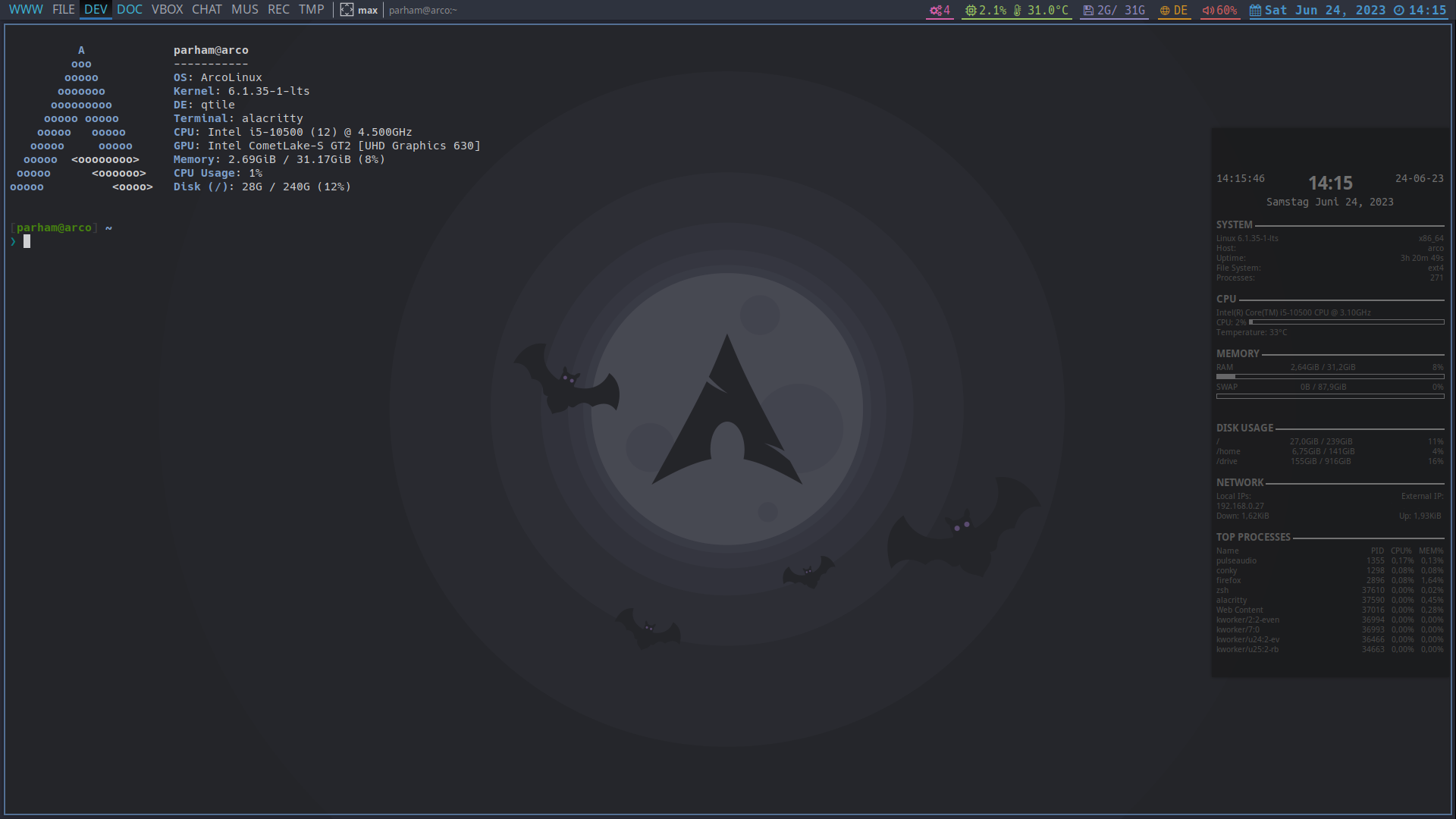Screen dimensions: 1456x819
Task: Click the parham@arco window title in the bar
Action: pyautogui.click(x=423, y=11)
